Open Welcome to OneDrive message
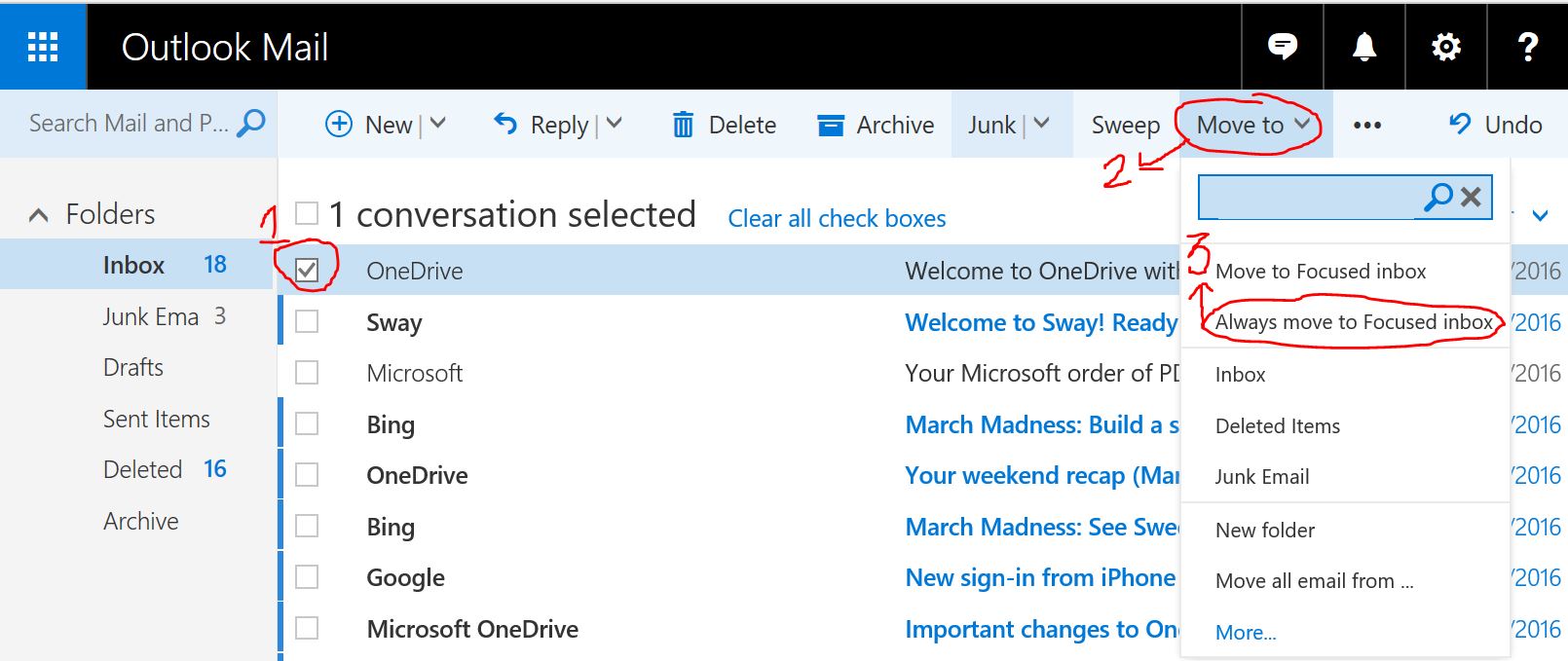1568x661 pixels. point(1042,271)
